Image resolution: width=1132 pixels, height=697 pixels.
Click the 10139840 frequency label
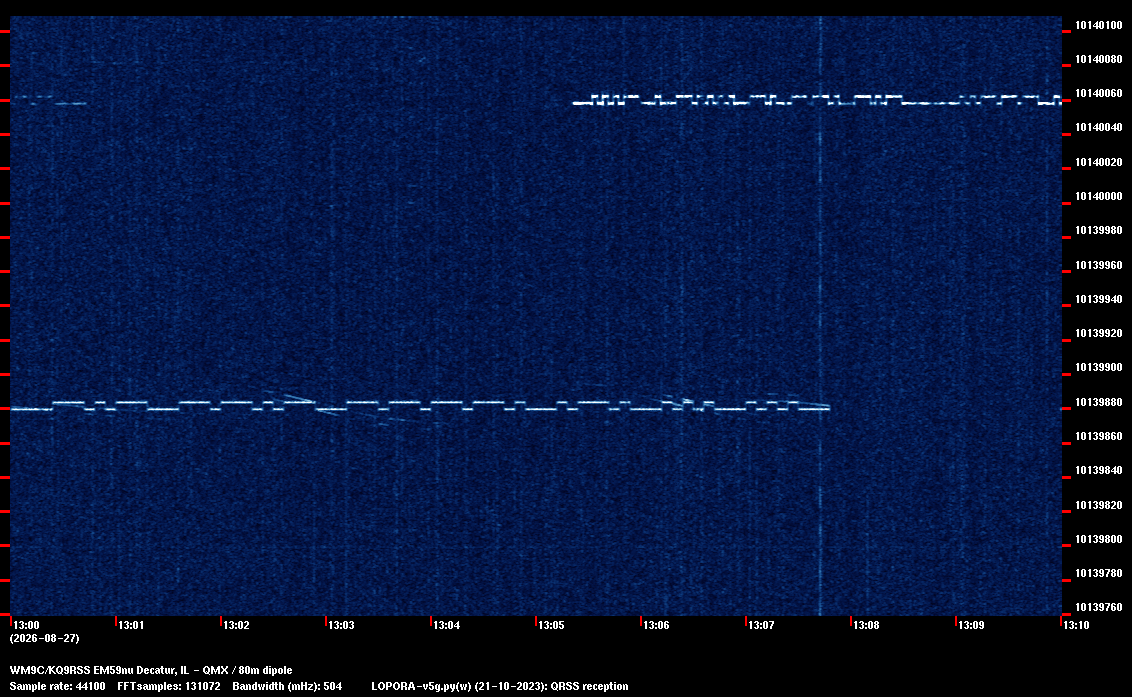(x=1098, y=469)
